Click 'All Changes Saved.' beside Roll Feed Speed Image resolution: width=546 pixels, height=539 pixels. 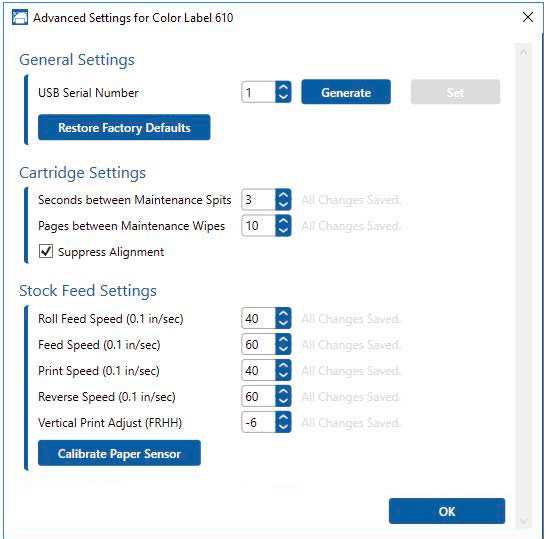351,319
